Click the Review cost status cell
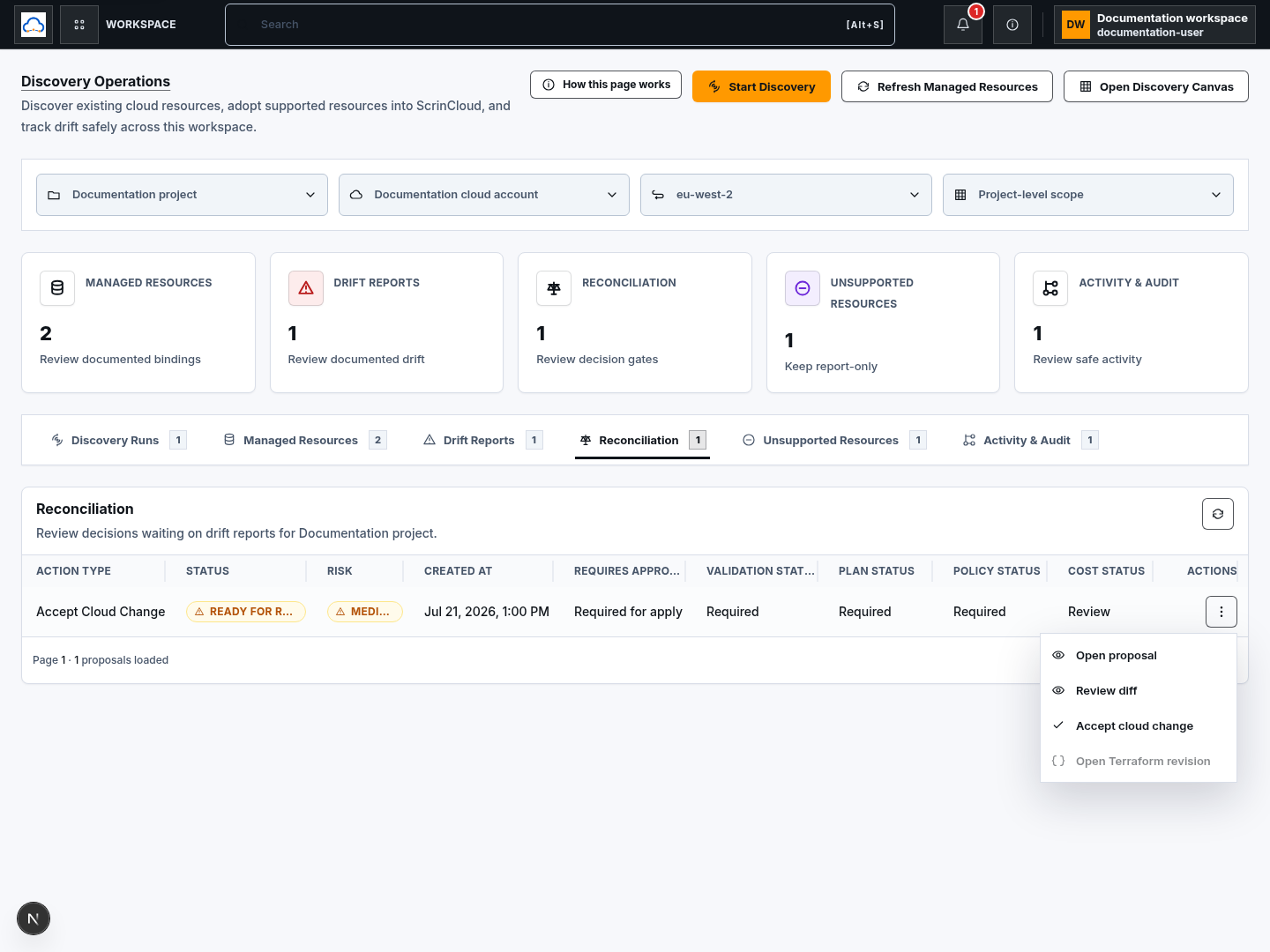Screen dimensions: 1270x952 (1089, 612)
